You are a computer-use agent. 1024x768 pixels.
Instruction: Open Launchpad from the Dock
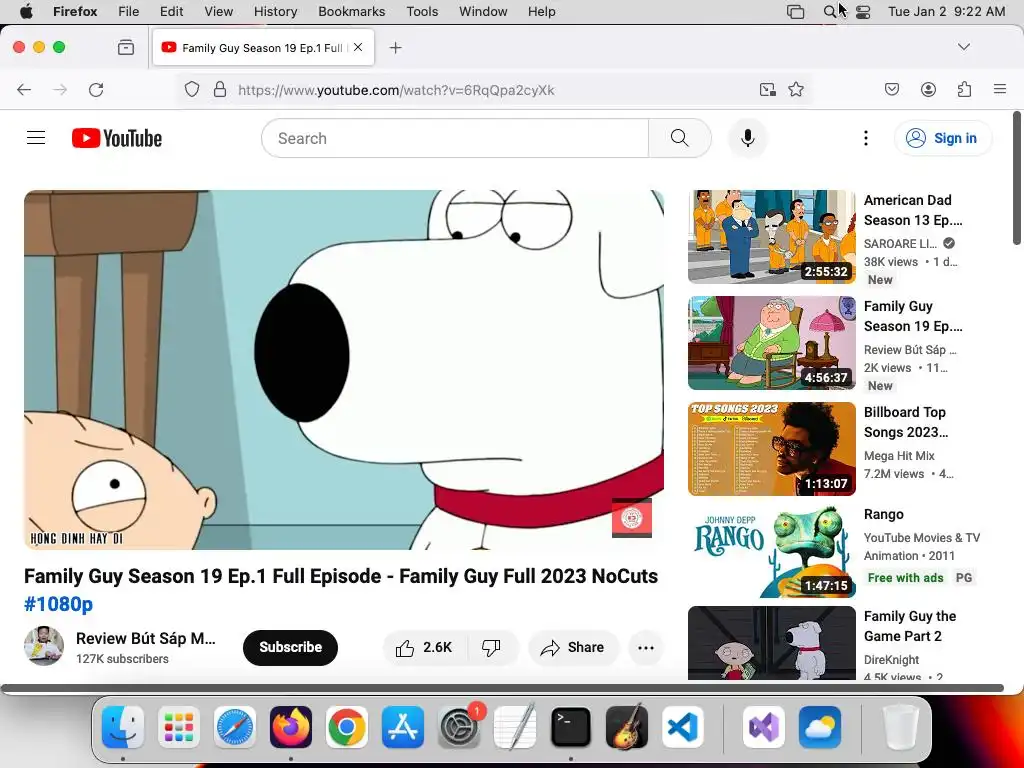click(178, 727)
